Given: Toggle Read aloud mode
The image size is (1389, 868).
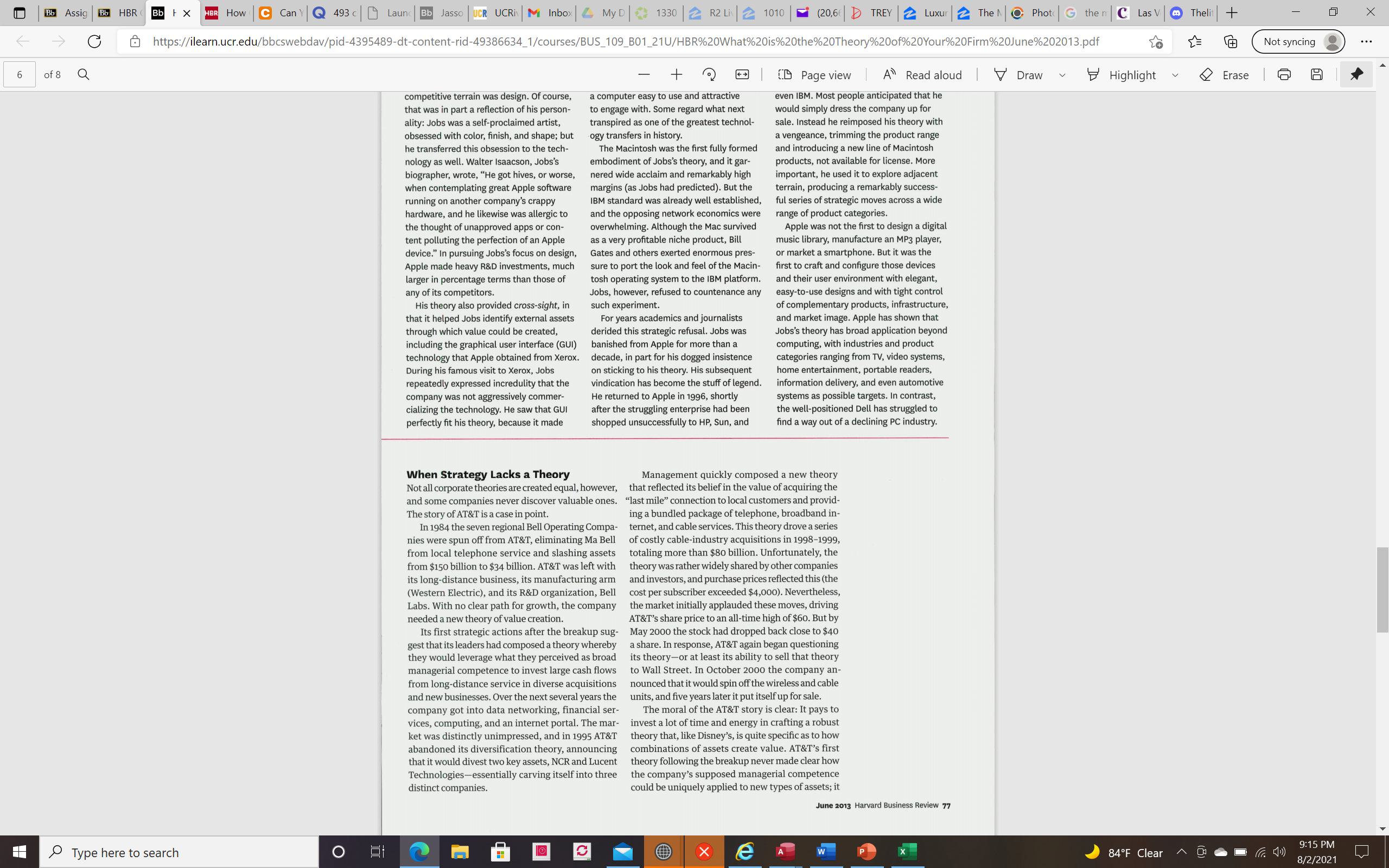Looking at the screenshot, I should [x=922, y=75].
